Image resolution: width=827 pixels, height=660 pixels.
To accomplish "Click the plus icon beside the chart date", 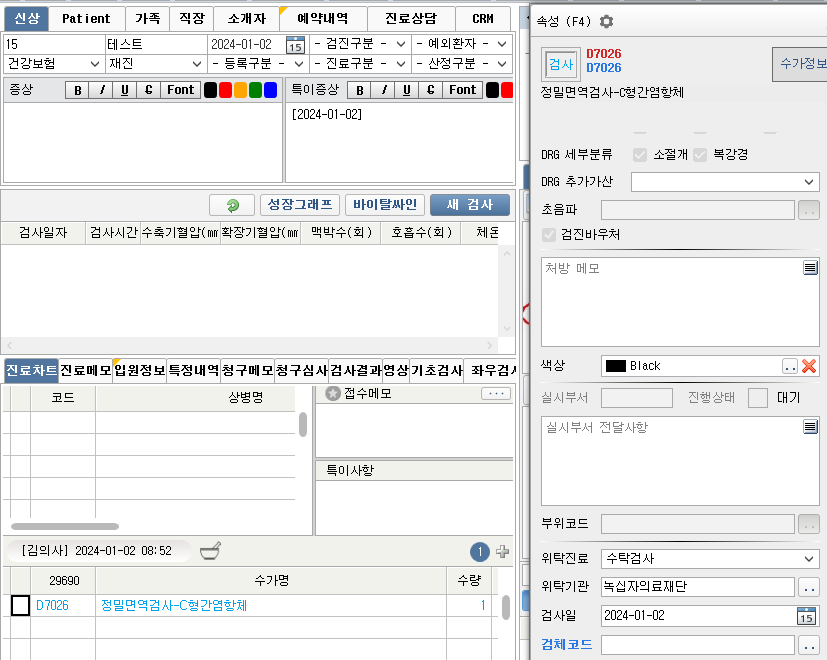I will tap(503, 551).
